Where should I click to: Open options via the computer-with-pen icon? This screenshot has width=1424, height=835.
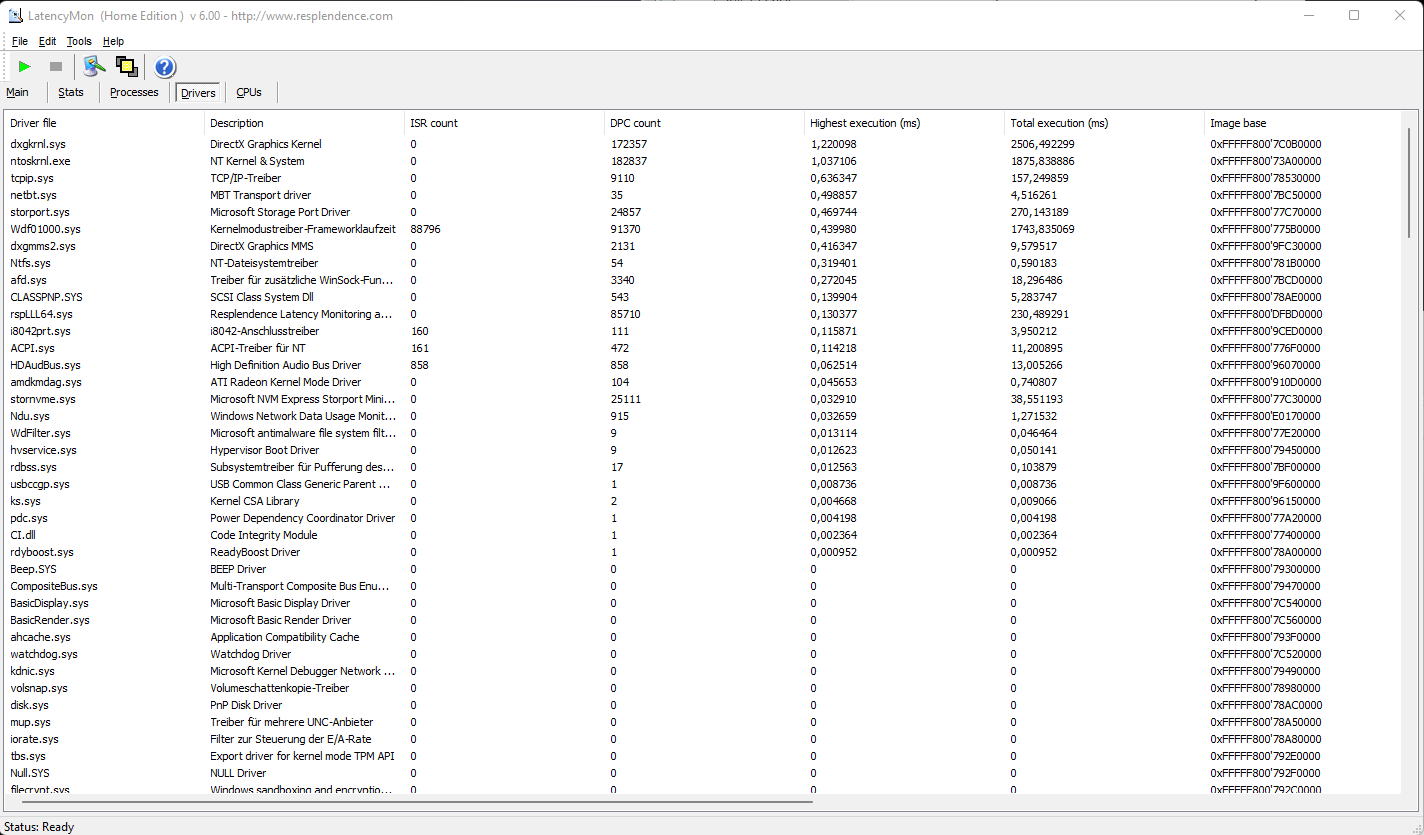pos(94,67)
